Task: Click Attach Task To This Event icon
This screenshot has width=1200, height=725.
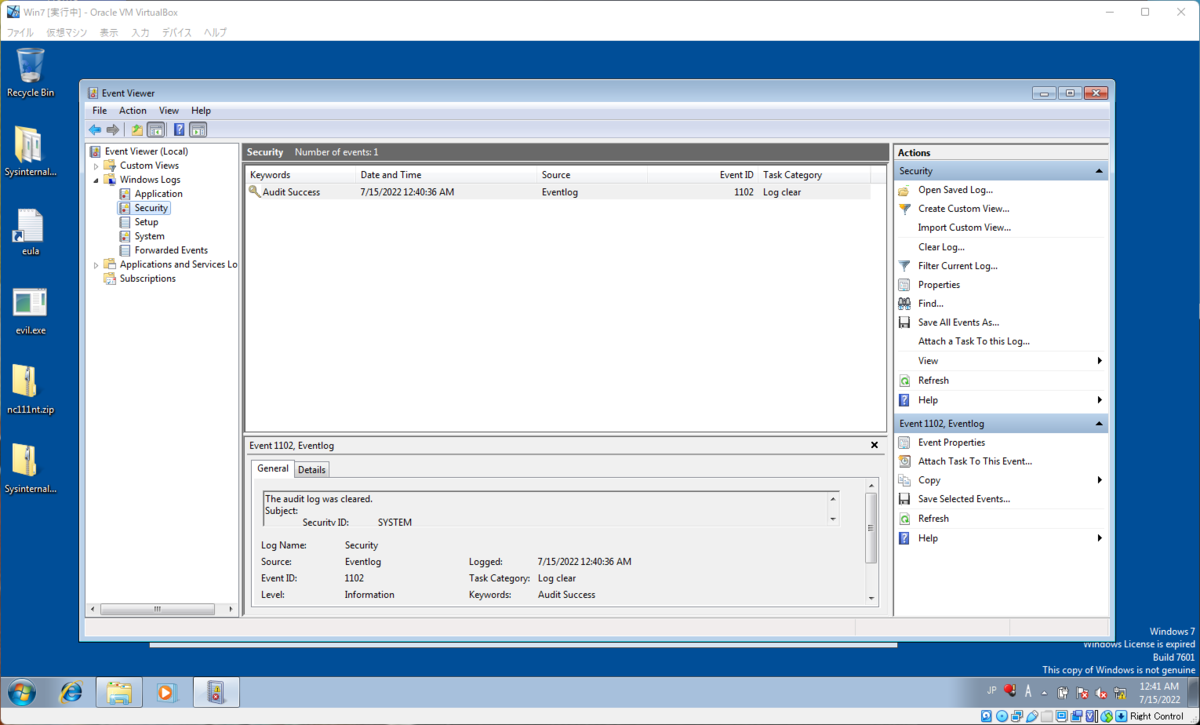Action: (x=904, y=462)
